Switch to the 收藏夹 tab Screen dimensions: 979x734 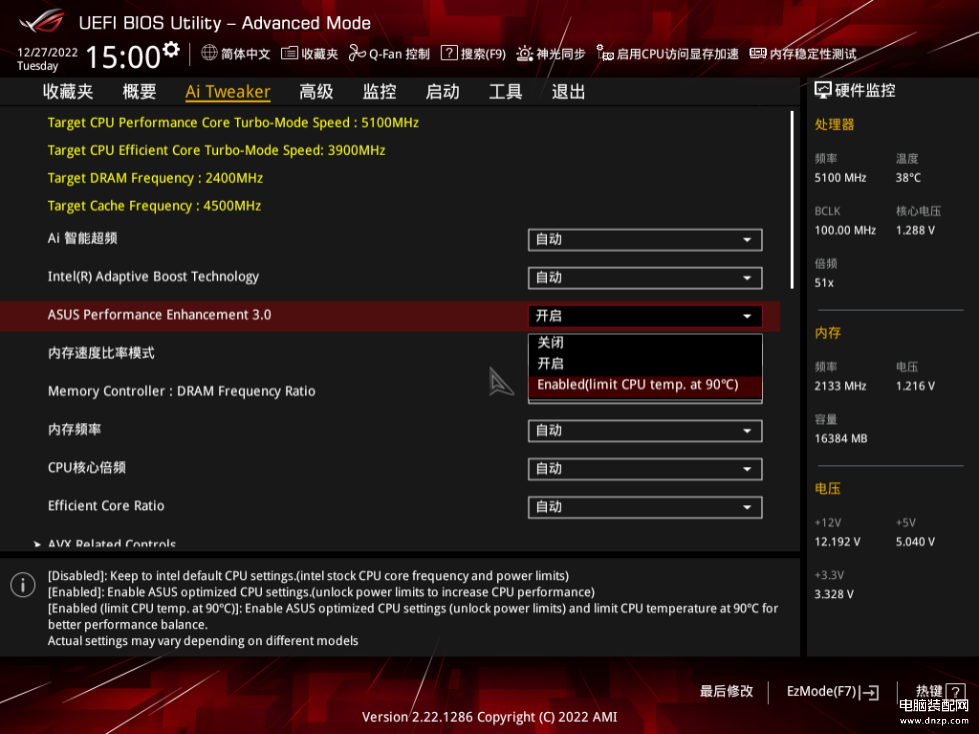68,92
